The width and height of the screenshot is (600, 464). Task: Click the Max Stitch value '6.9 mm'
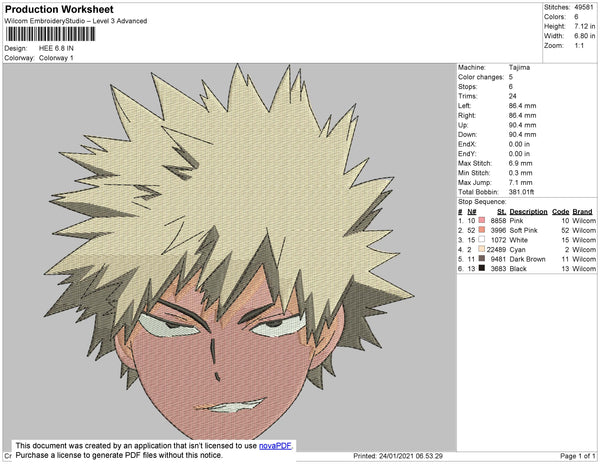click(520, 163)
